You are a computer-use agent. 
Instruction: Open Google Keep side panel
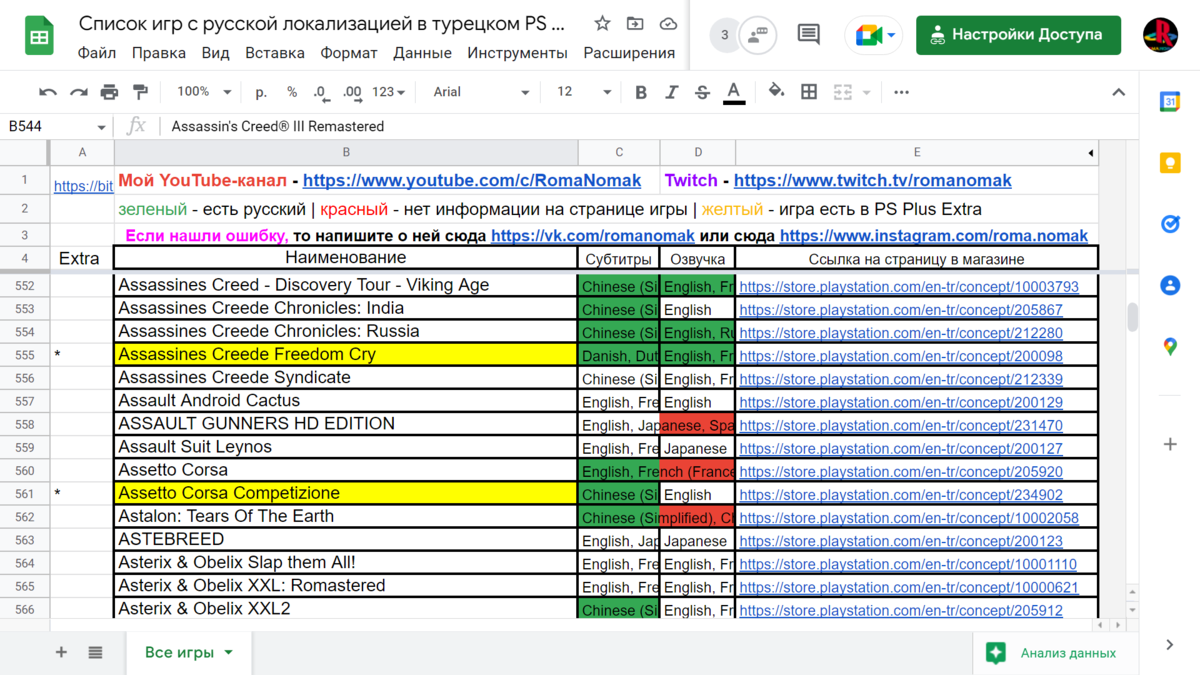point(1170,164)
